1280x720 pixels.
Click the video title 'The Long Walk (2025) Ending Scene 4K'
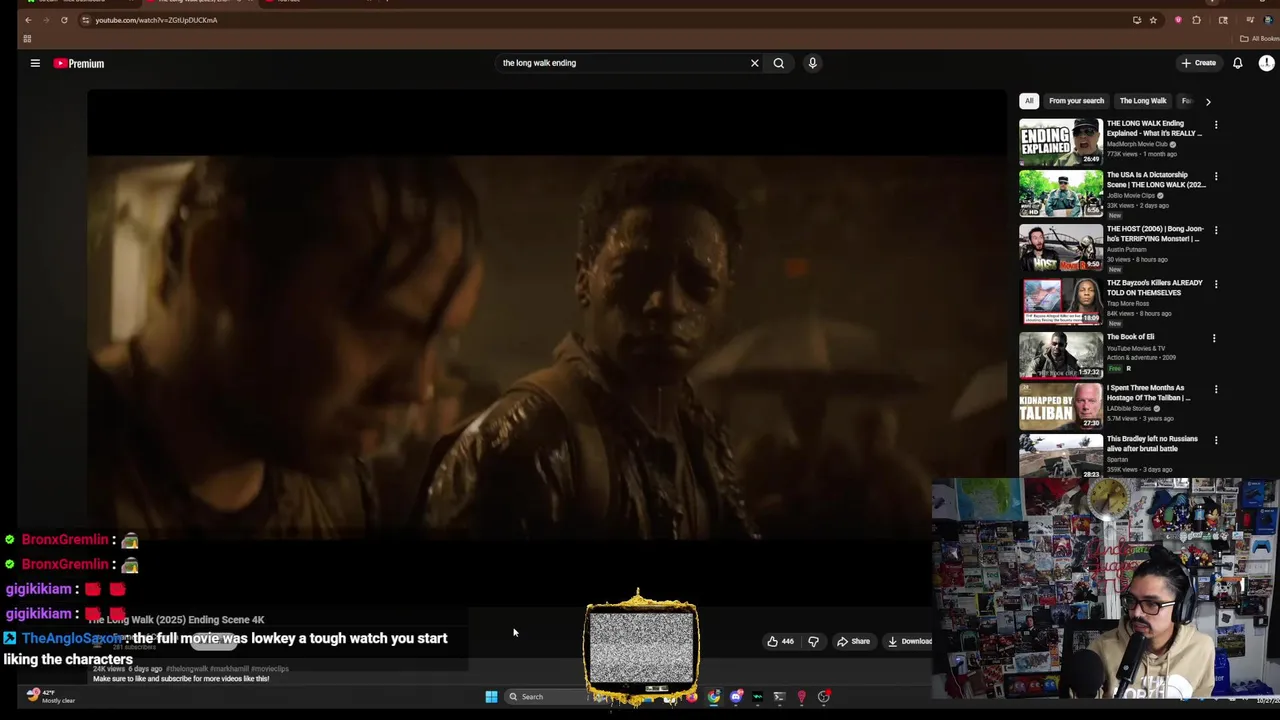(x=177, y=620)
